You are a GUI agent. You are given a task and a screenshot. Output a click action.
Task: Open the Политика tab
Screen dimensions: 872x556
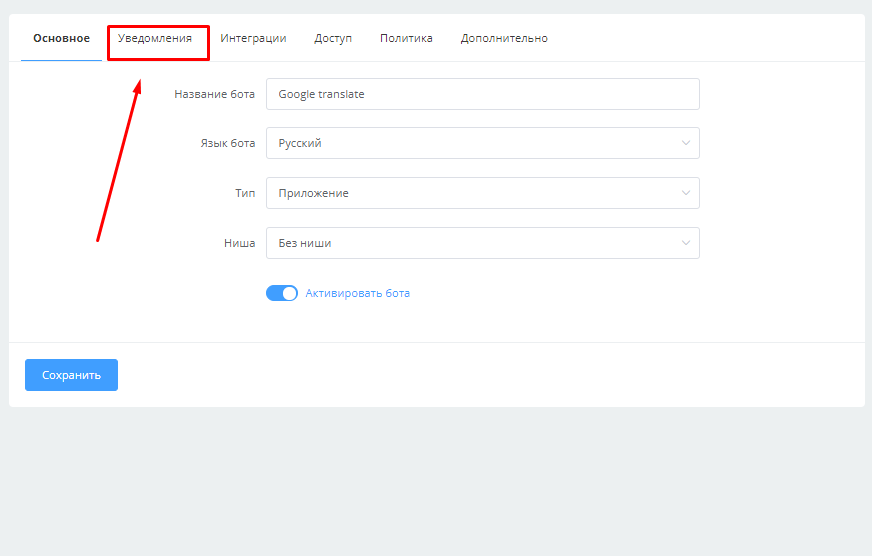(406, 39)
